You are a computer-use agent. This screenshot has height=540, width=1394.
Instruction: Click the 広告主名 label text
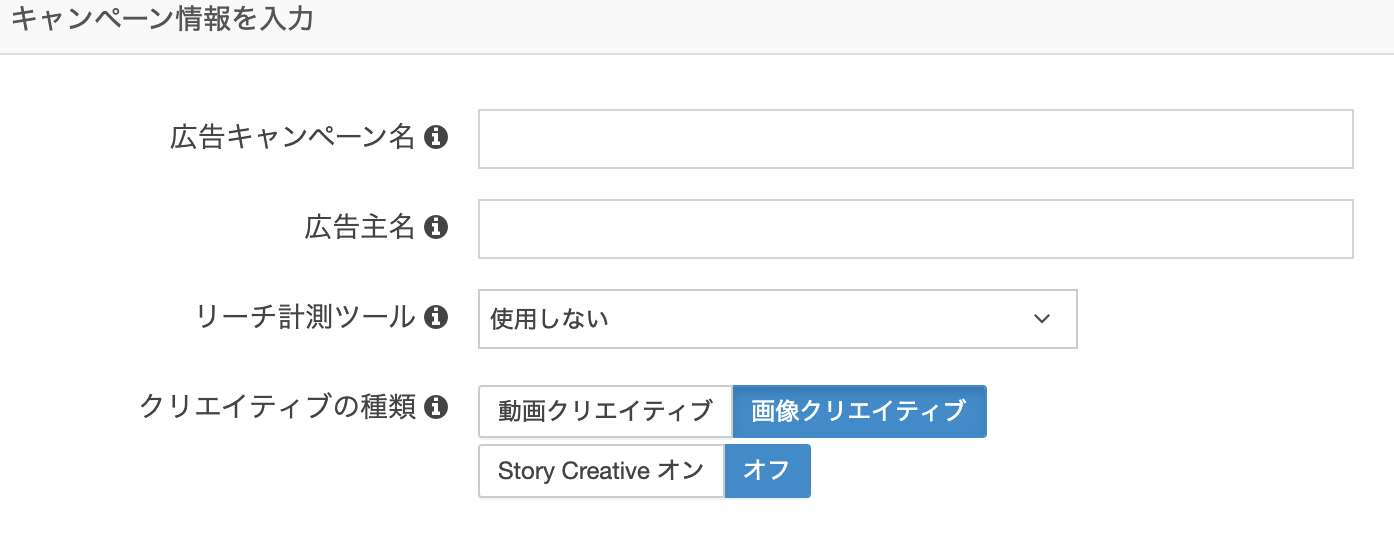tap(359, 228)
